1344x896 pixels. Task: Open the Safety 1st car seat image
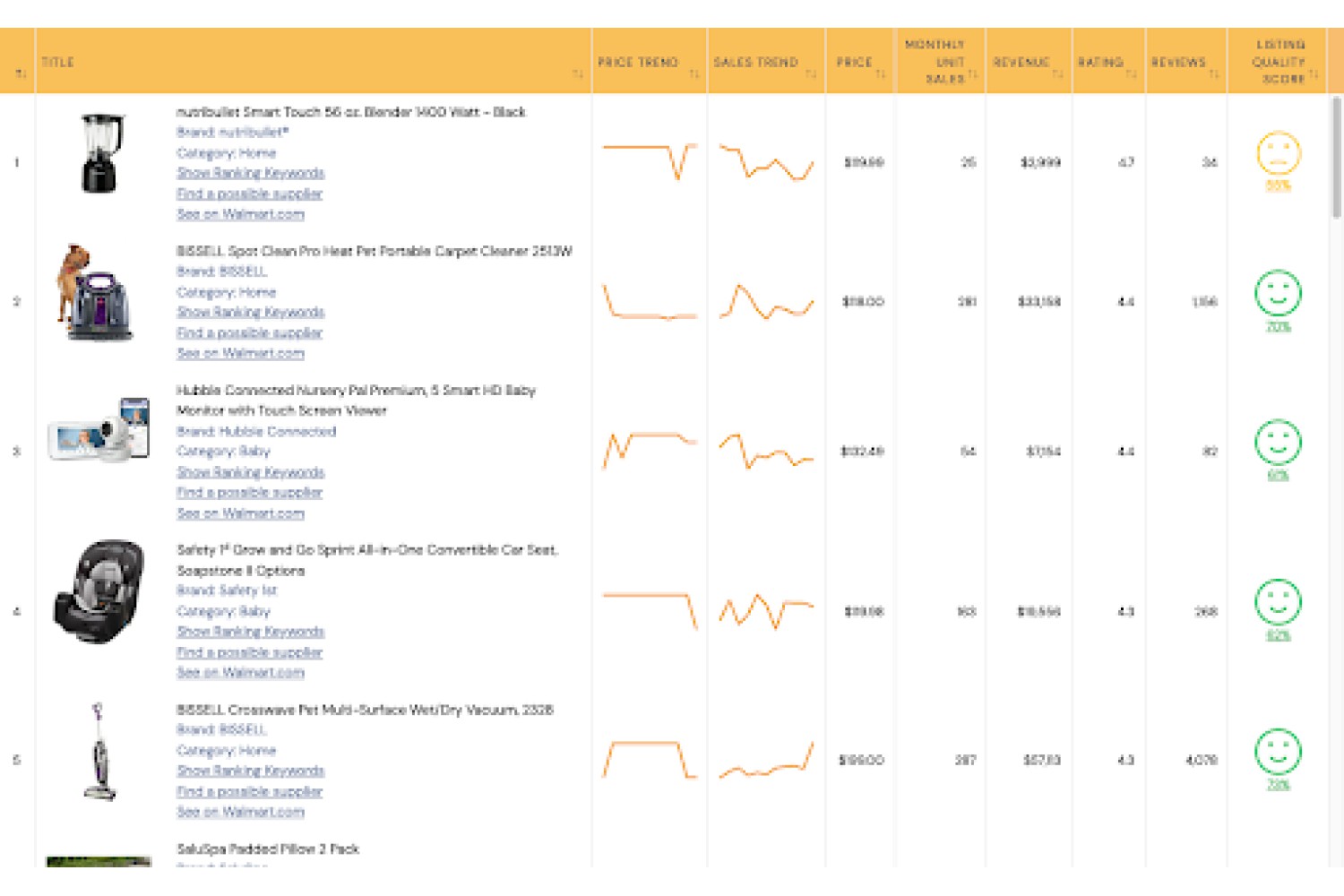coord(99,592)
